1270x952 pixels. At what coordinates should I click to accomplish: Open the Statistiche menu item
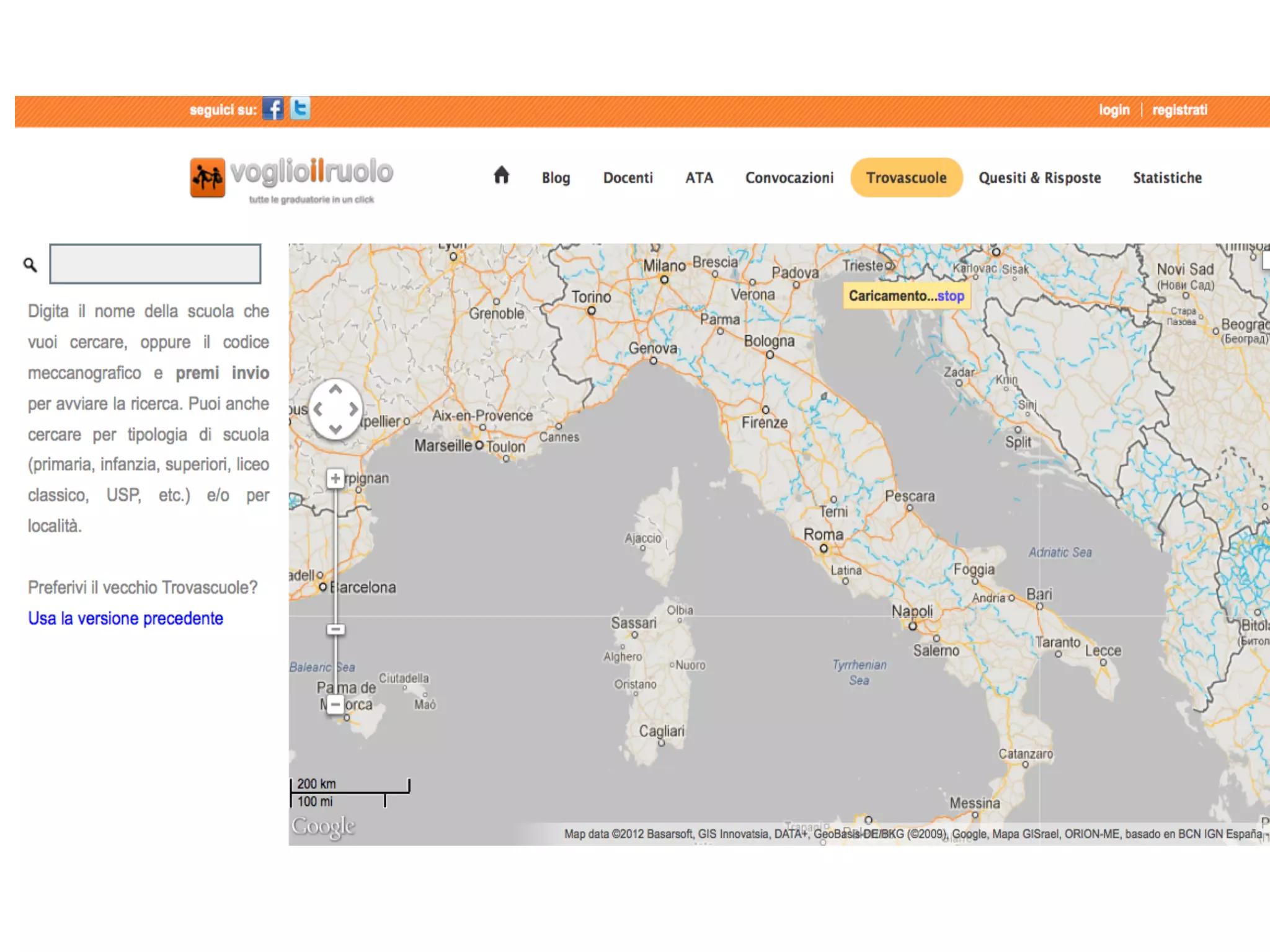(1167, 178)
